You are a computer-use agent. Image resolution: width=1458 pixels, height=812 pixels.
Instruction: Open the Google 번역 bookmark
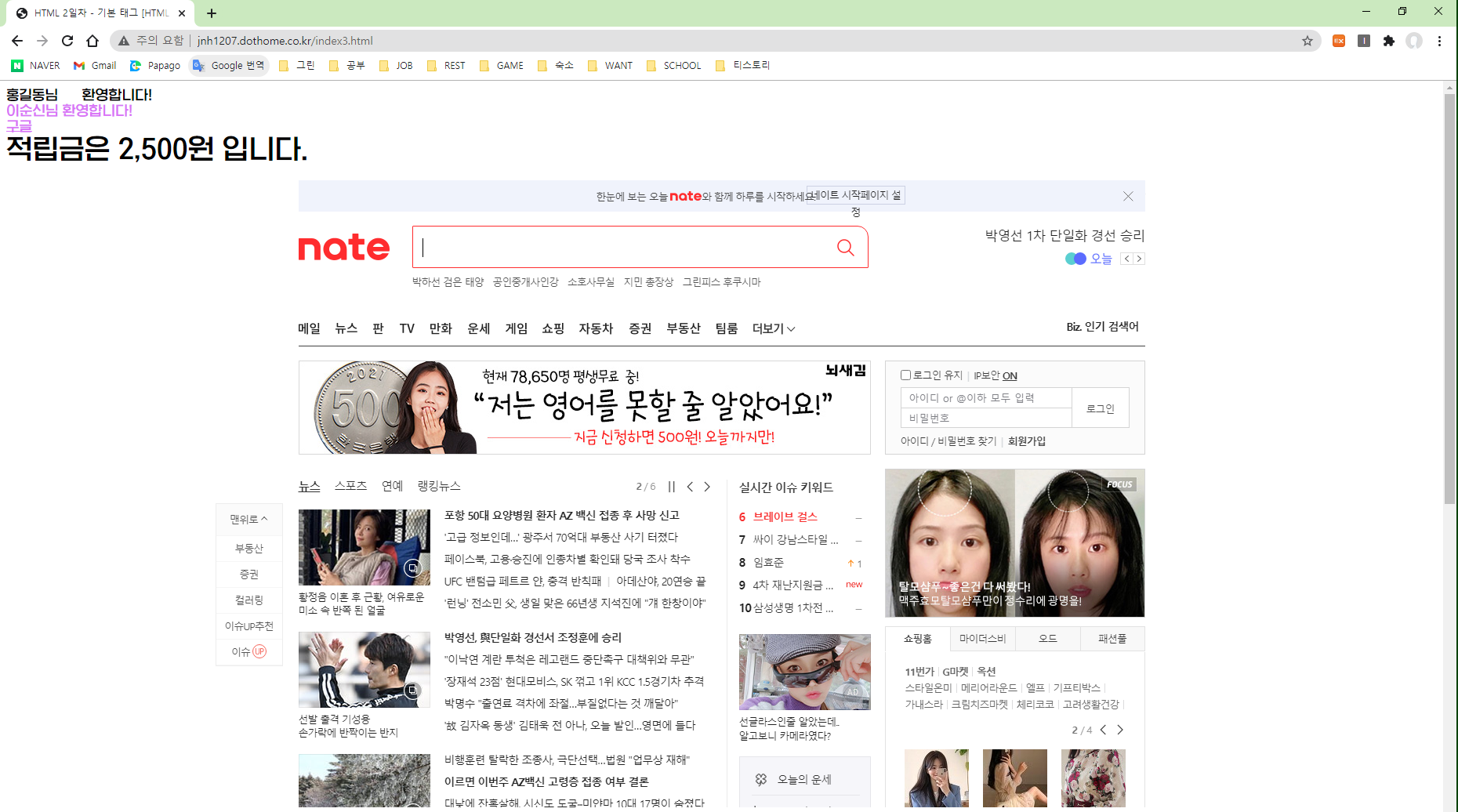click(229, 66)
